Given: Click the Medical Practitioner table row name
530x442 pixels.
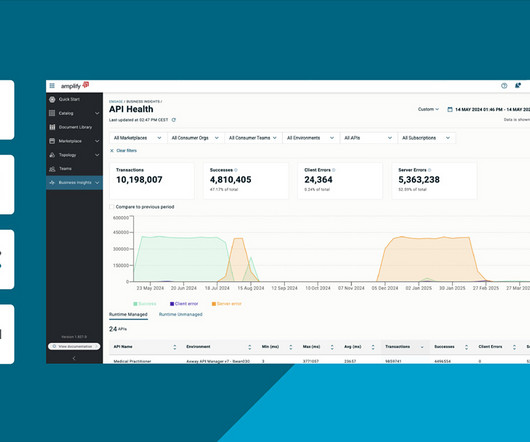Looking at the screenshot, I should click(x=132, y=361).
